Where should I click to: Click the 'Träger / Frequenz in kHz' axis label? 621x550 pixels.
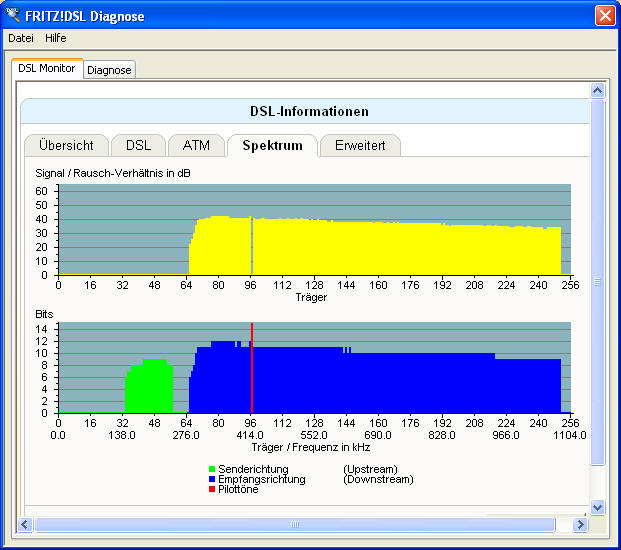coord(311,447)
